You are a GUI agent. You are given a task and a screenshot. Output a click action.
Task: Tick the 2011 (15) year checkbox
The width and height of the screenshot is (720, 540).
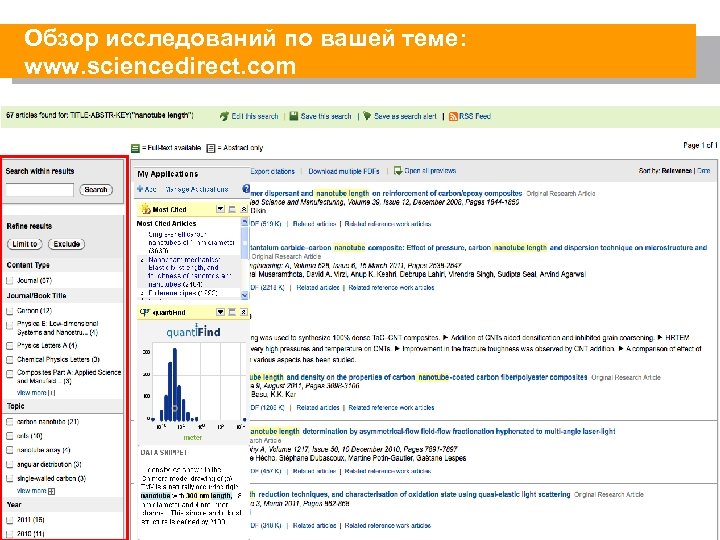point(9,520)
